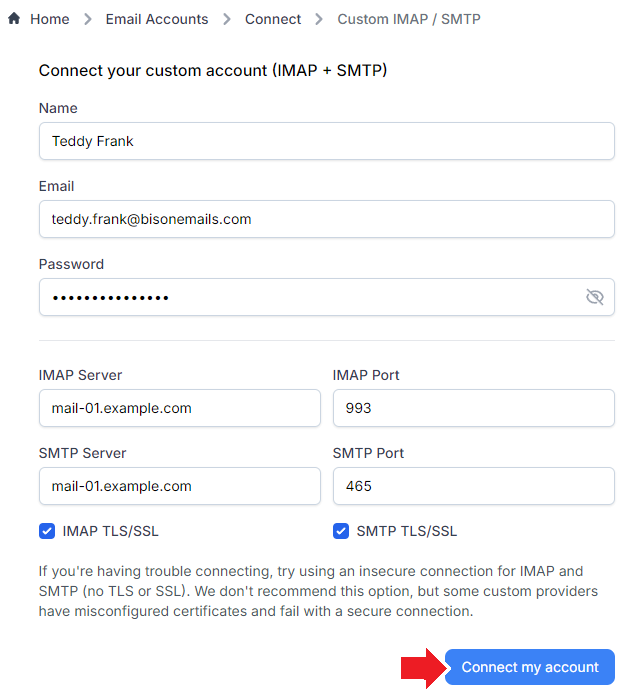Click the Home house icon in breadcrumb

(14, 18)
